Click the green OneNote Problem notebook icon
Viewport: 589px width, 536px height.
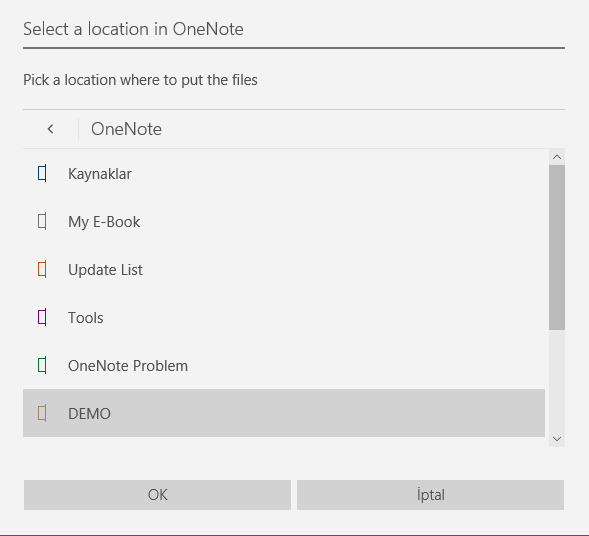click(42, 365)
